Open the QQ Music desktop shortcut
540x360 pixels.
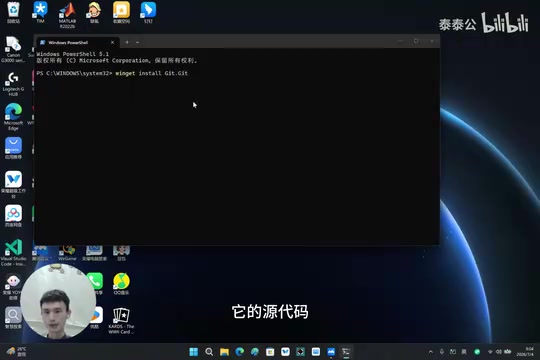121,284
